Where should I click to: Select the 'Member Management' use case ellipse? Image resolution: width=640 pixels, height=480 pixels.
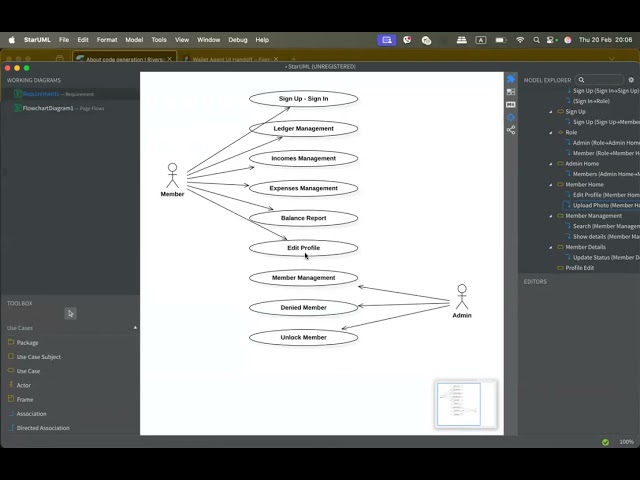(303, 278)
